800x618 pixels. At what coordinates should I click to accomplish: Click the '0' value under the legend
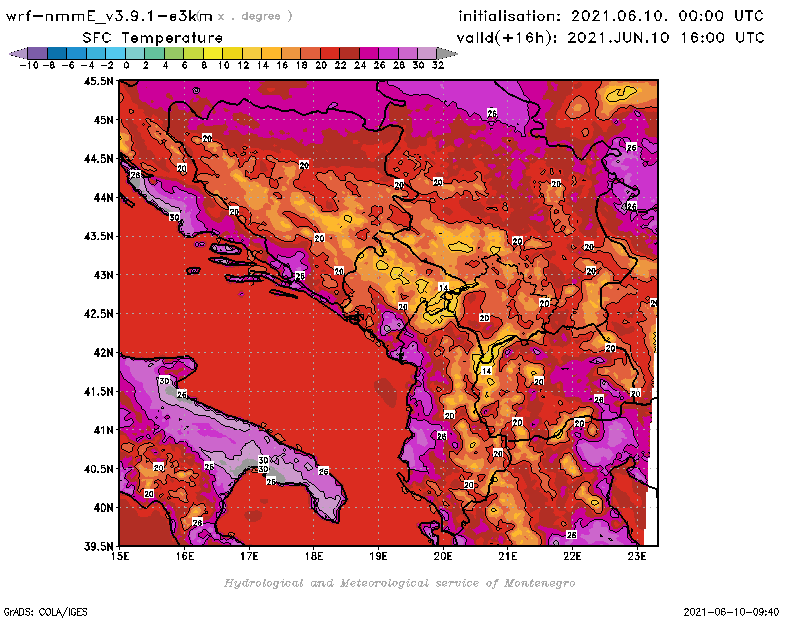126,66
